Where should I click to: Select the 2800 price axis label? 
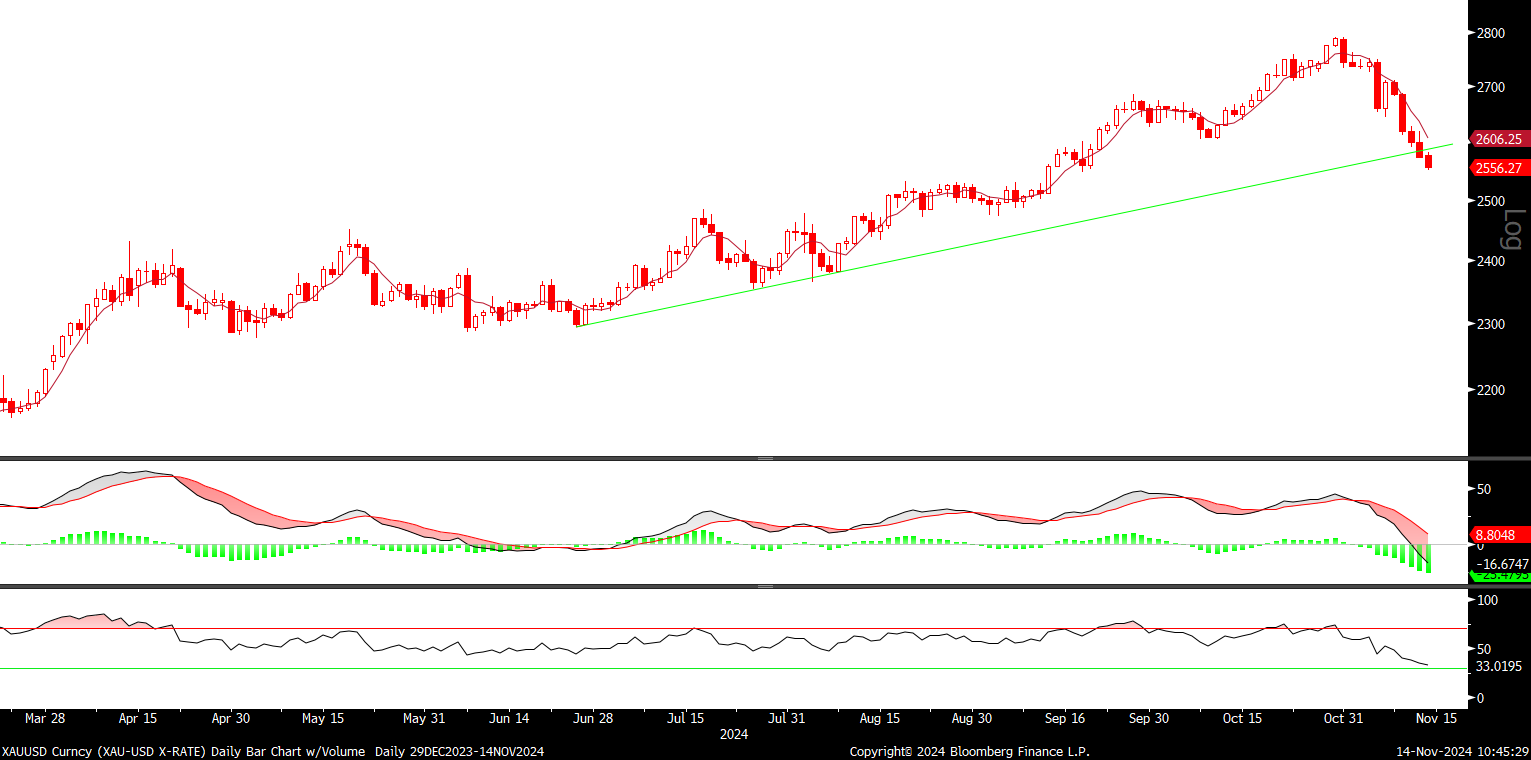point(1491,33)
